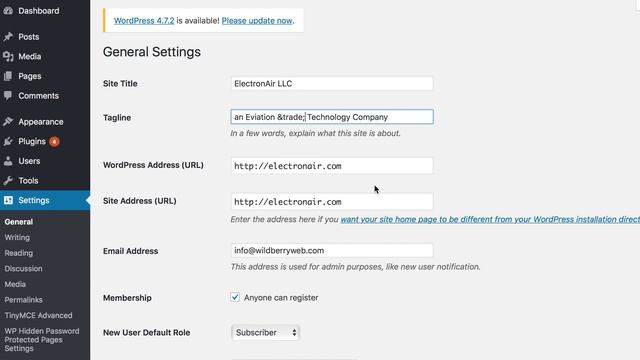Click the Anyone can register label text

[281, 298]
